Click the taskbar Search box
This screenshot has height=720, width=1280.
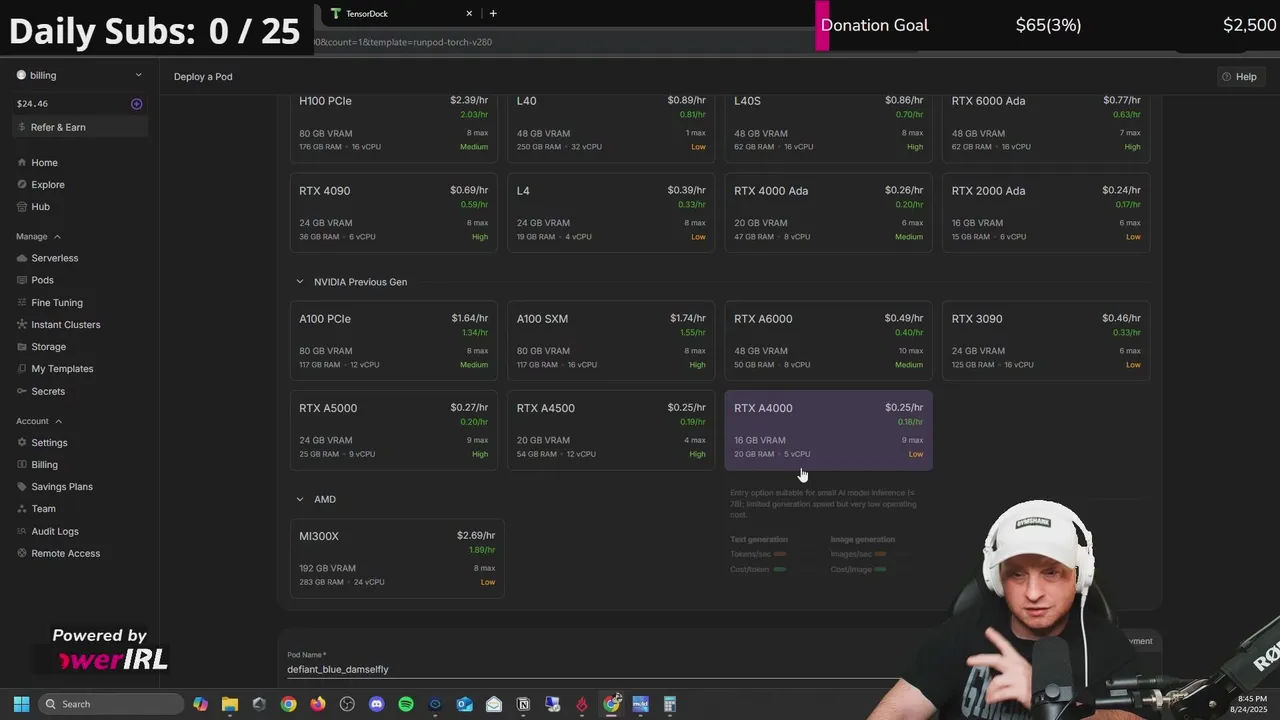click(110, 704)
